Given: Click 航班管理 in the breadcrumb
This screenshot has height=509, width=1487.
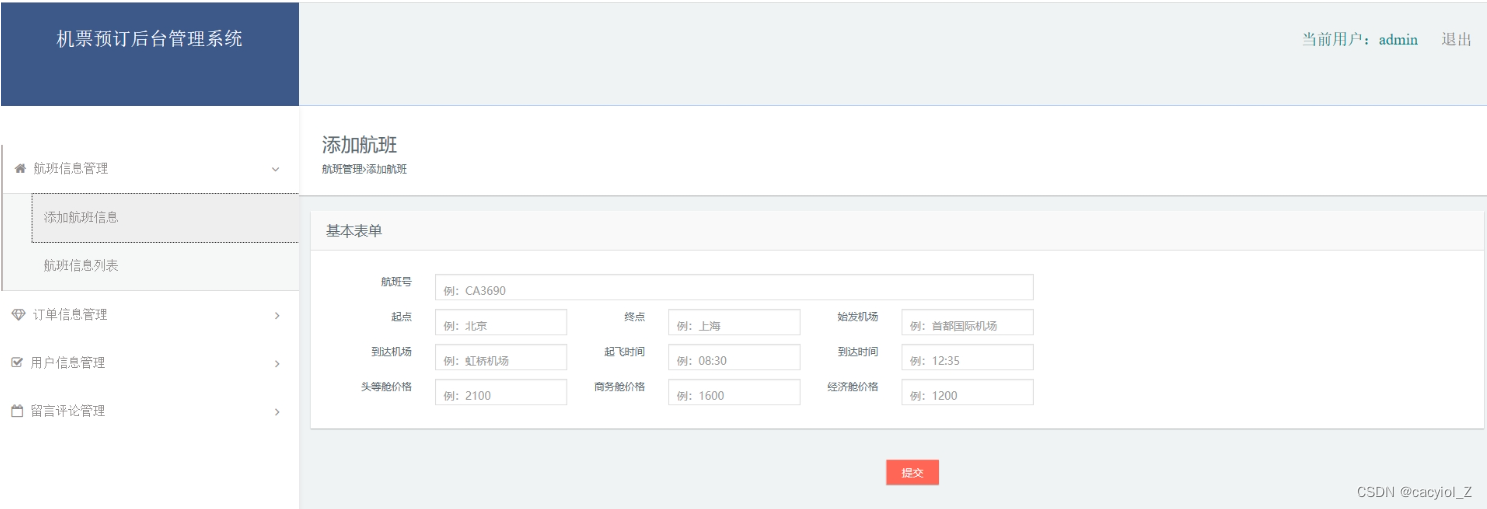Looking at the screenshot, I should [x=342, y=169].
